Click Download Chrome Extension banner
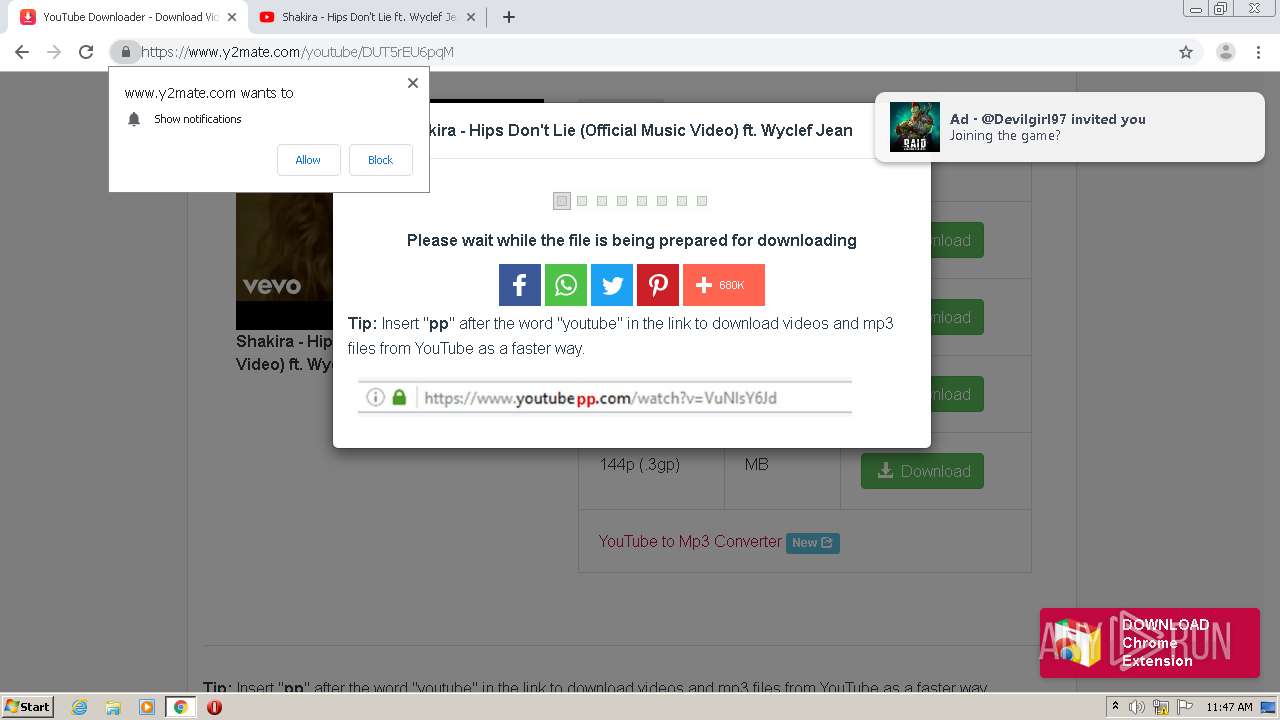The image size is (1280, 720). click(1149, 643)
